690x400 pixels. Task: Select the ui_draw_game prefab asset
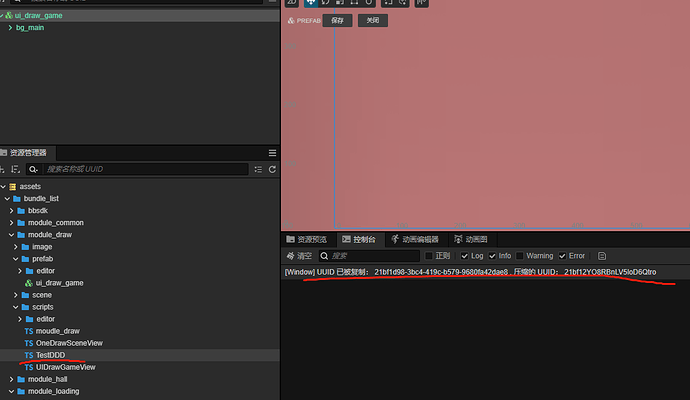[139, 283]
